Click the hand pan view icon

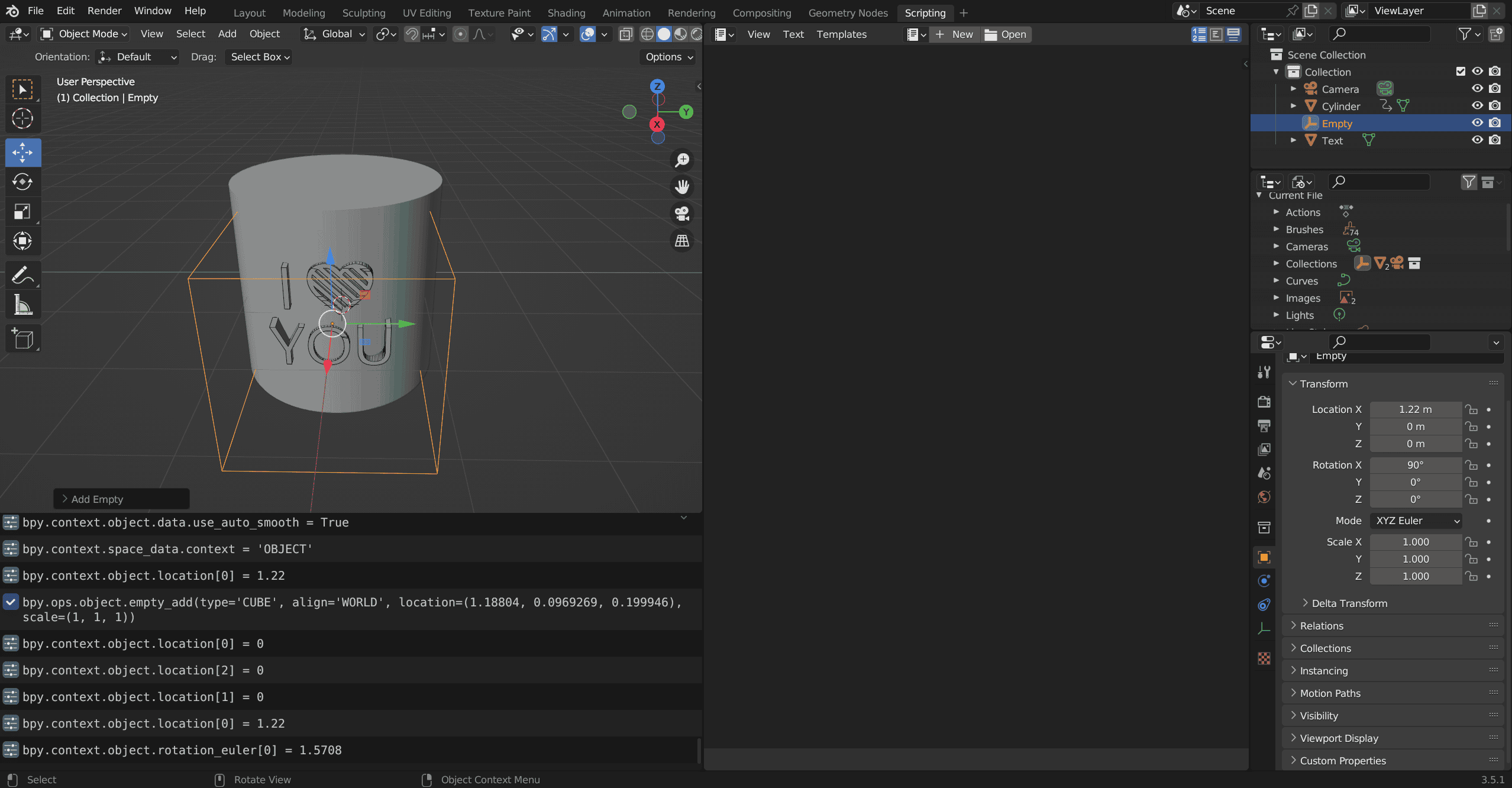click(682, 186)
